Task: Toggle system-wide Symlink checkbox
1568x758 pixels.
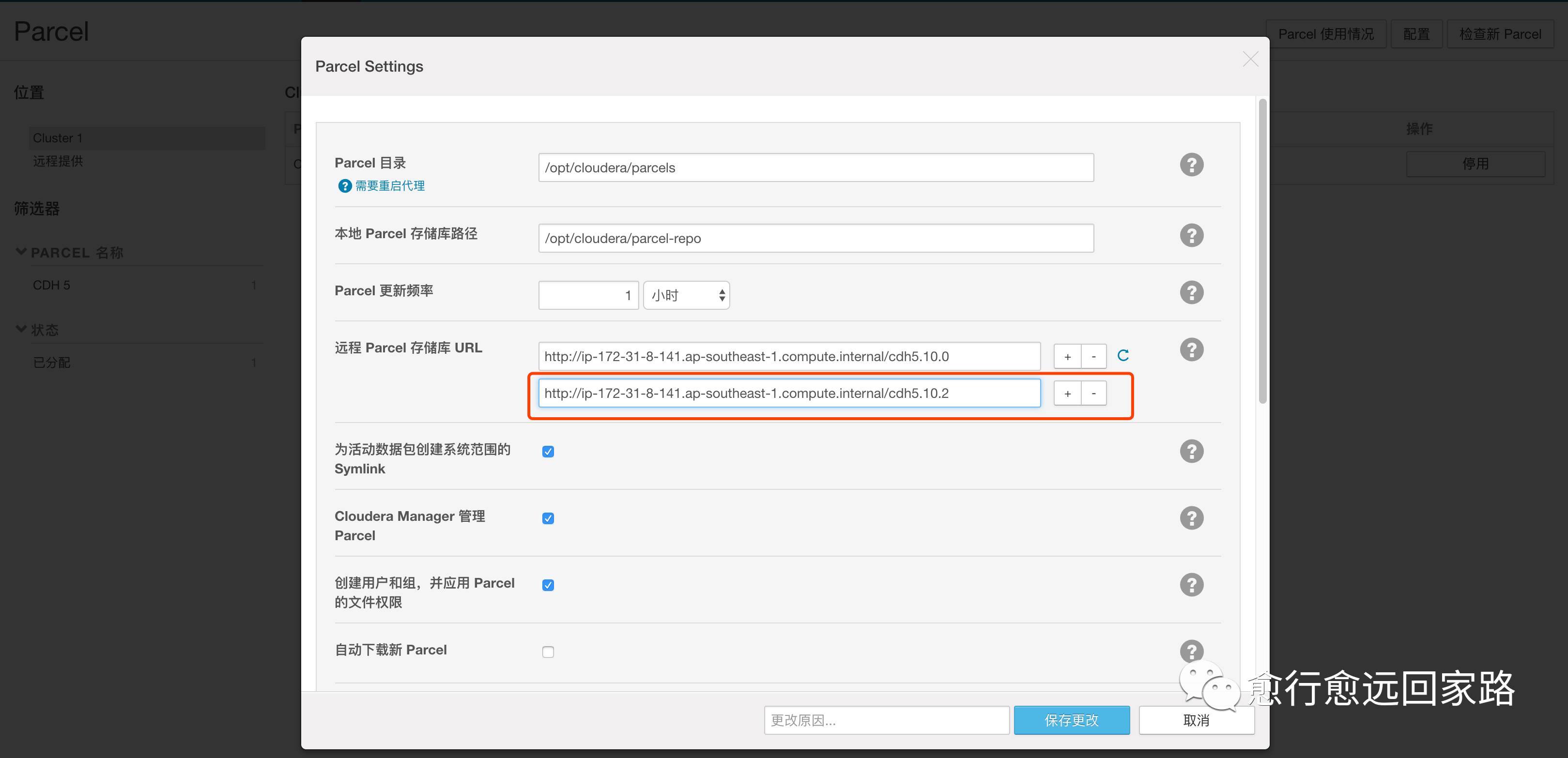Action: click(548, 452)
